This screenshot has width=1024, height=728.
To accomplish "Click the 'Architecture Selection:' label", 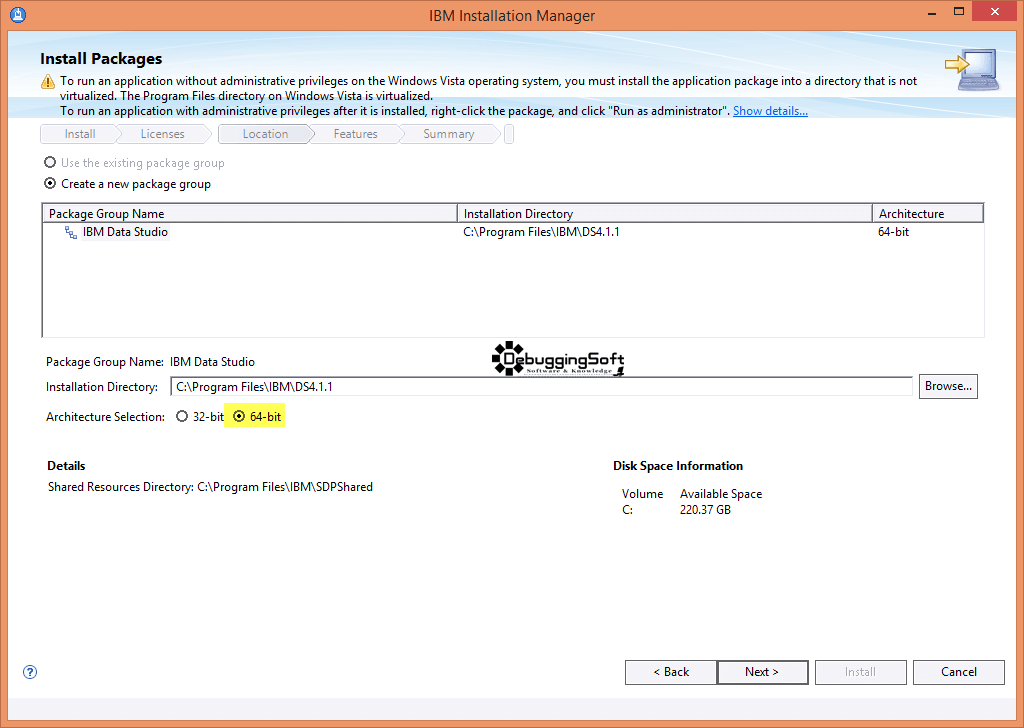I will click(105, 417).
